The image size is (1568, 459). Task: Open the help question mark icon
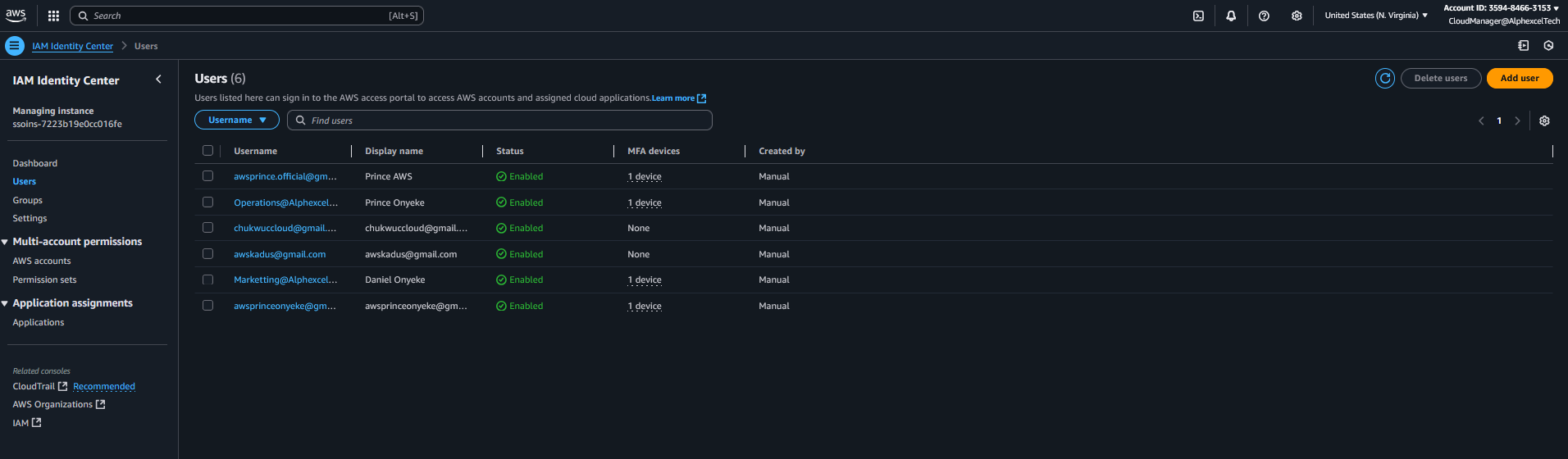tap(1264, 16)
